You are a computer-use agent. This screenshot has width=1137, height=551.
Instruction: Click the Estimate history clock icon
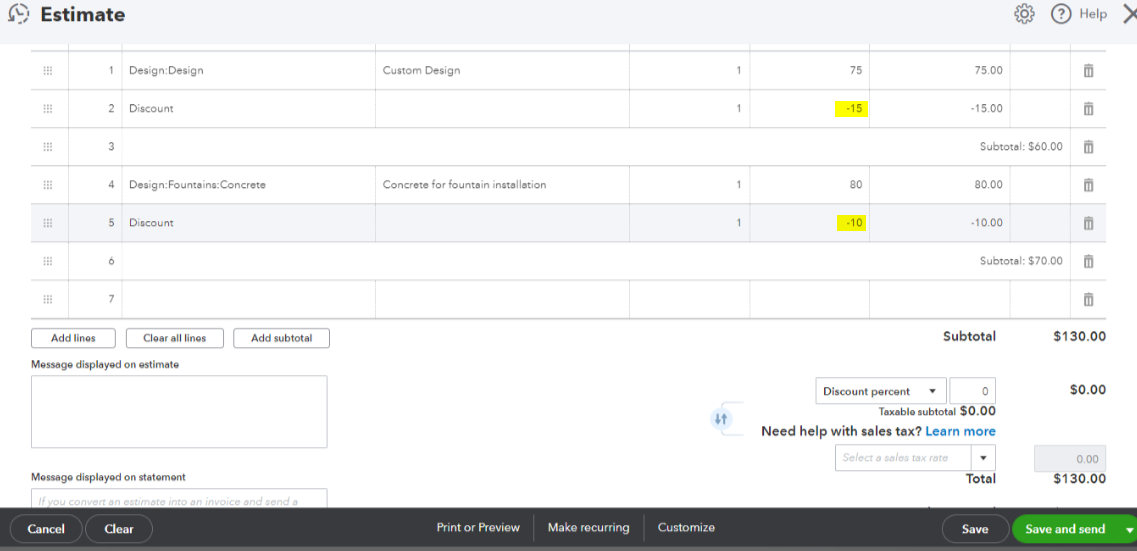[18, 14]
